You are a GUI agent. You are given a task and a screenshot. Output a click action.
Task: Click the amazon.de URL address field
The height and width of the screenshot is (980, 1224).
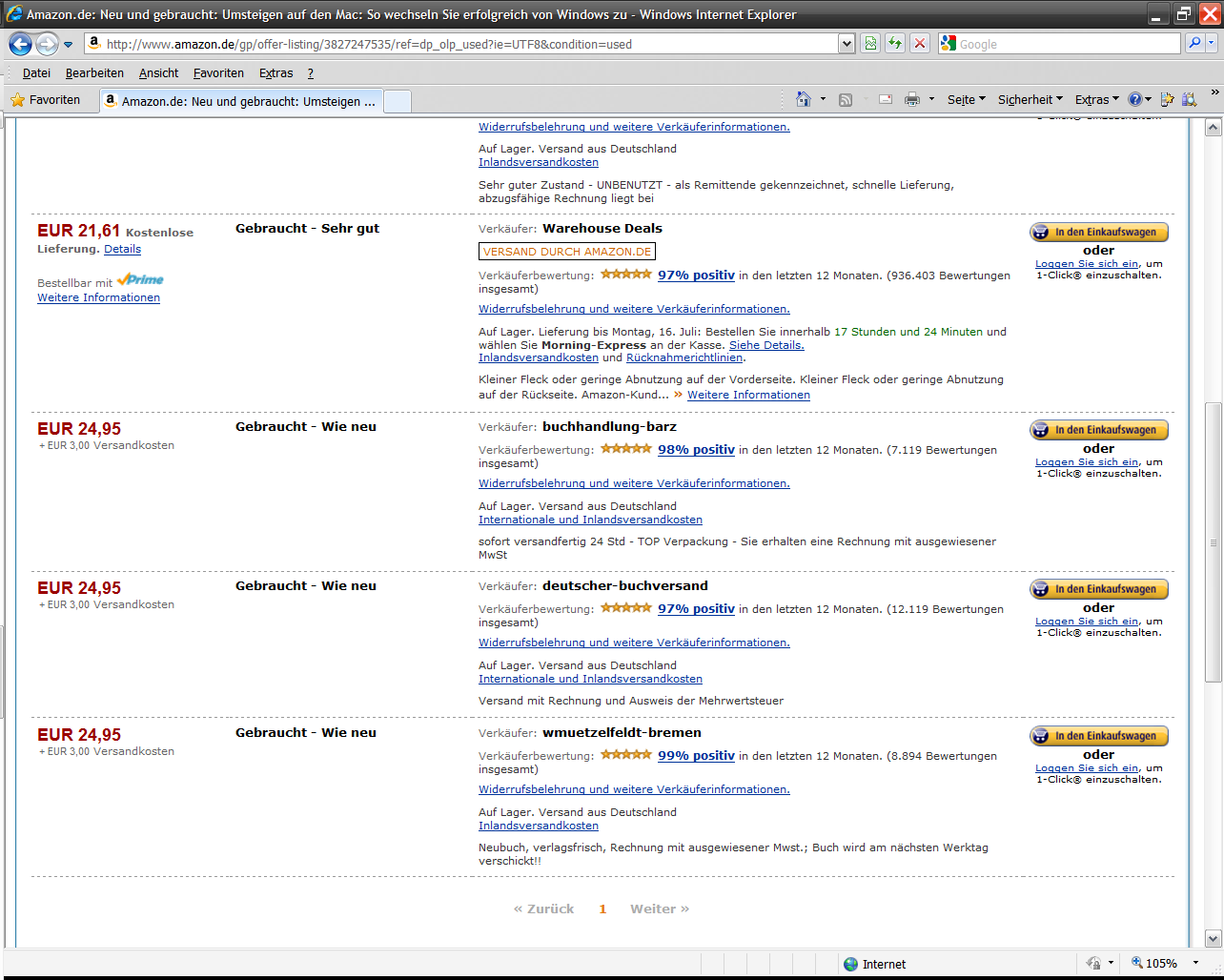(461, 44)
